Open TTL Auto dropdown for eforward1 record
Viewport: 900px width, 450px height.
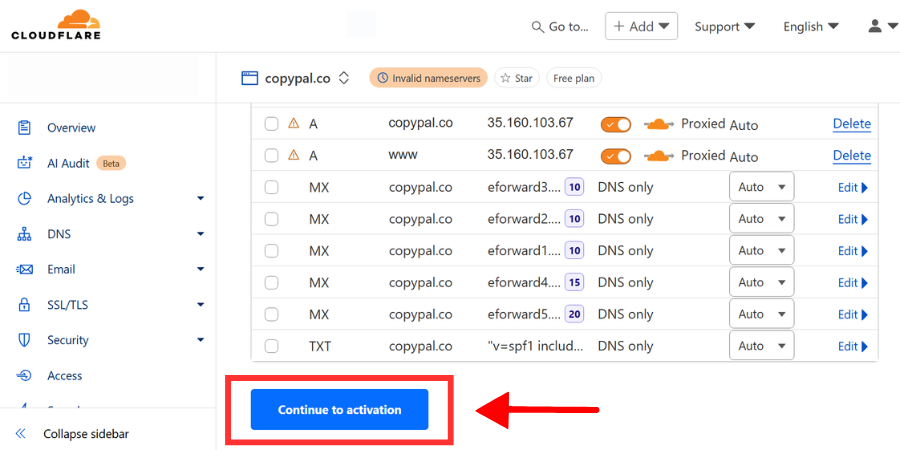[762, 251]
